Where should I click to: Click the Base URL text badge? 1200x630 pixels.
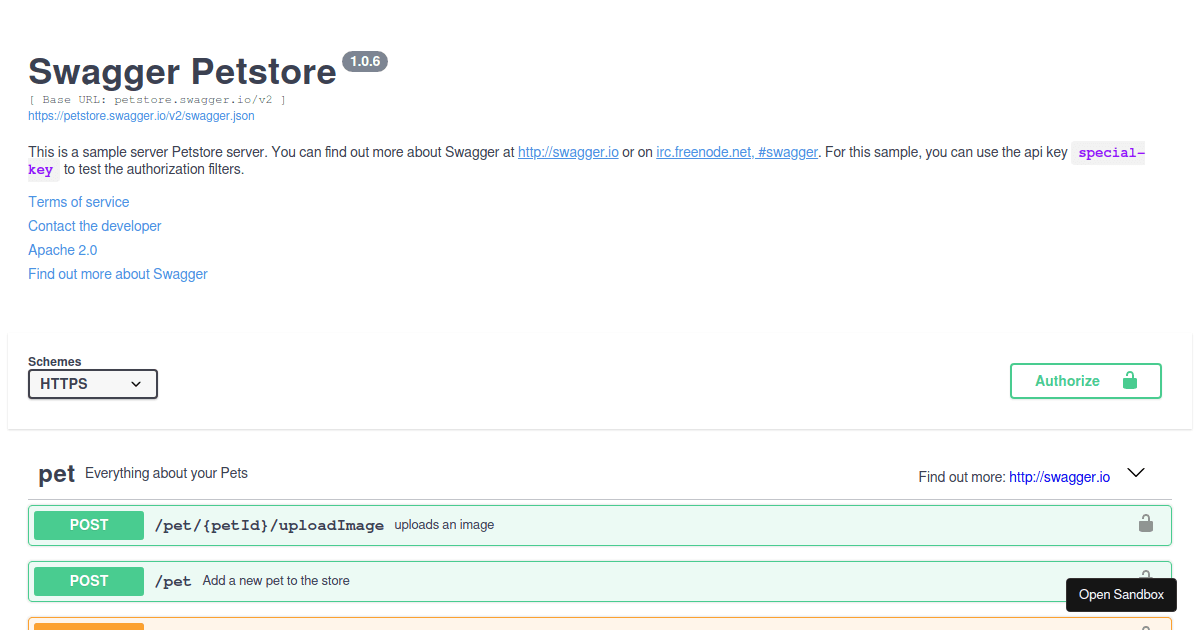[x=154, y=99]
